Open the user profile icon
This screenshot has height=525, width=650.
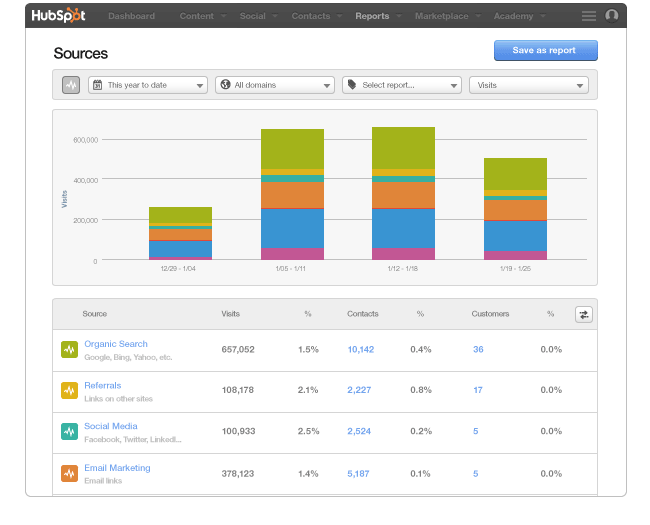tap(612, 16)
